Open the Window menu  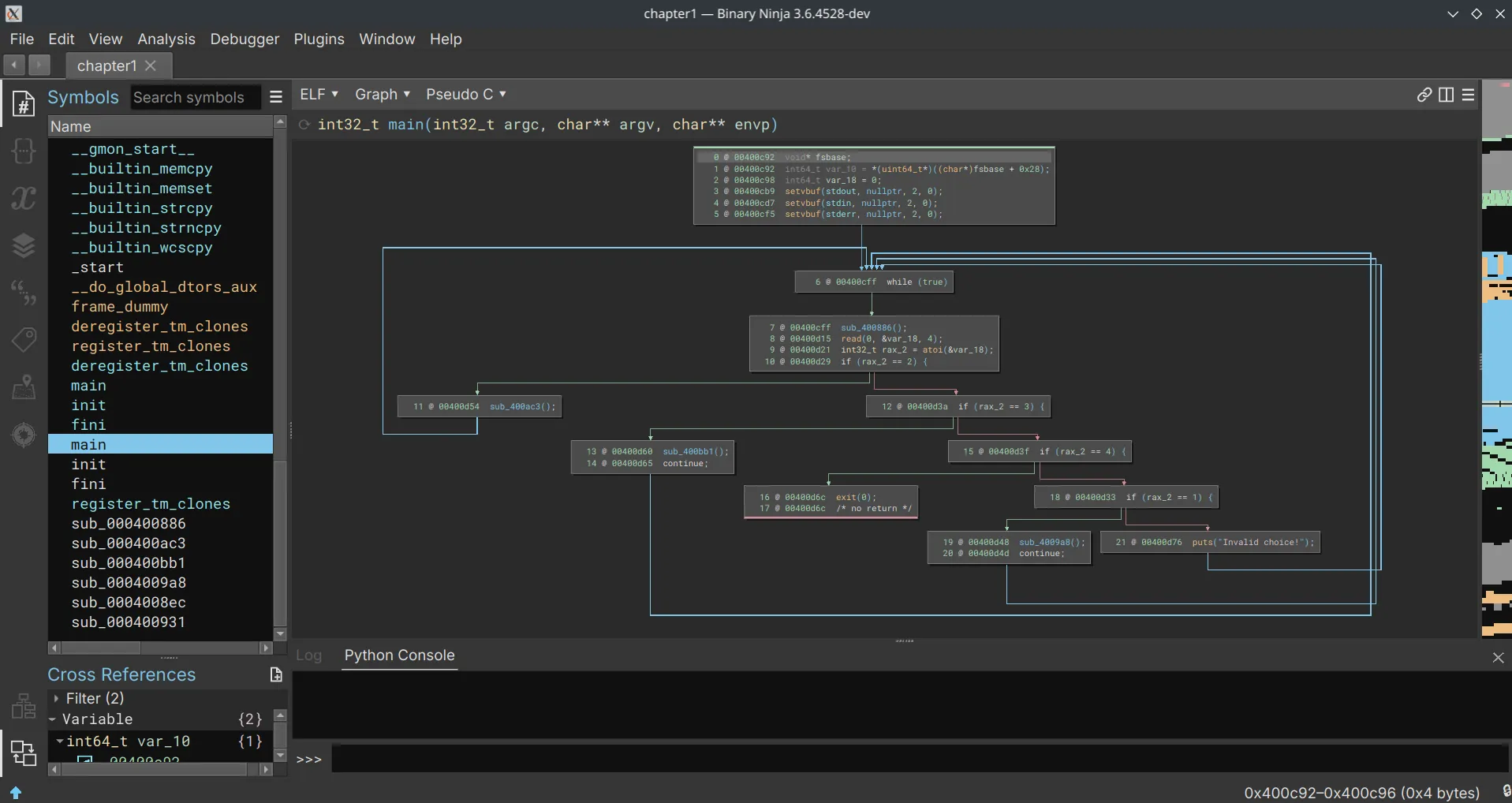[x=387, y=39]
